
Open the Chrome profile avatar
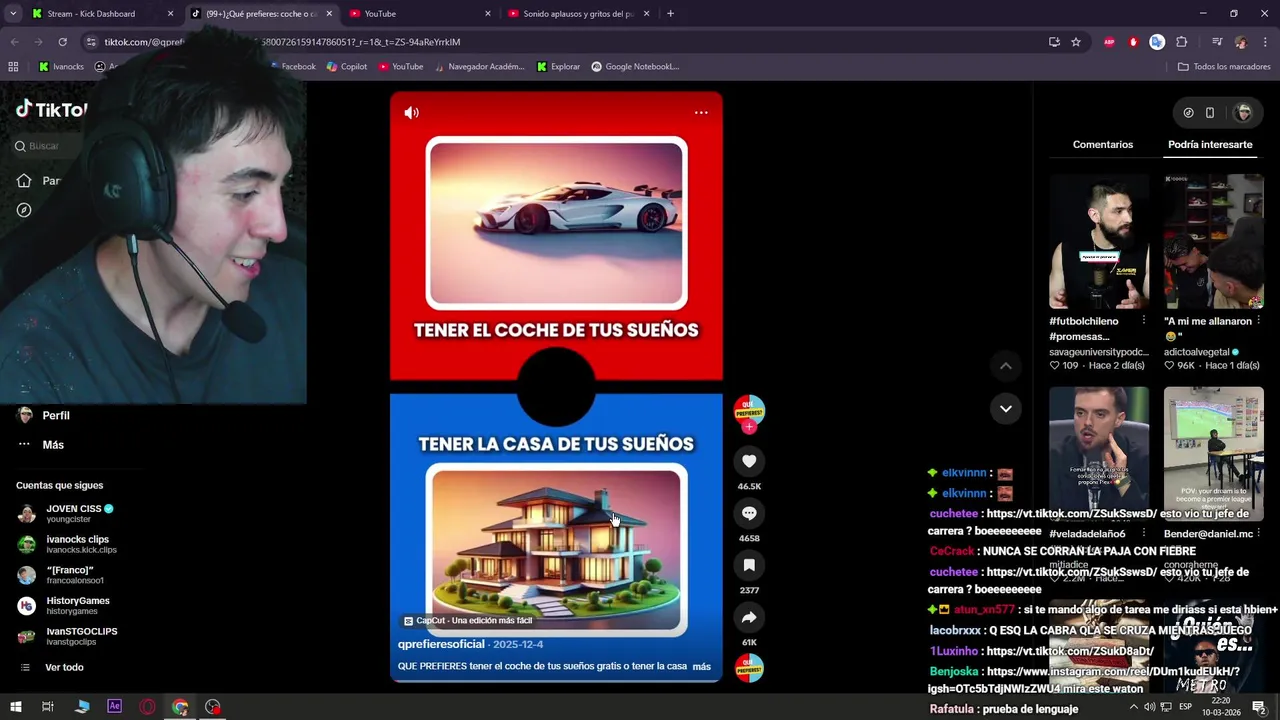(x=1241, y=42)
